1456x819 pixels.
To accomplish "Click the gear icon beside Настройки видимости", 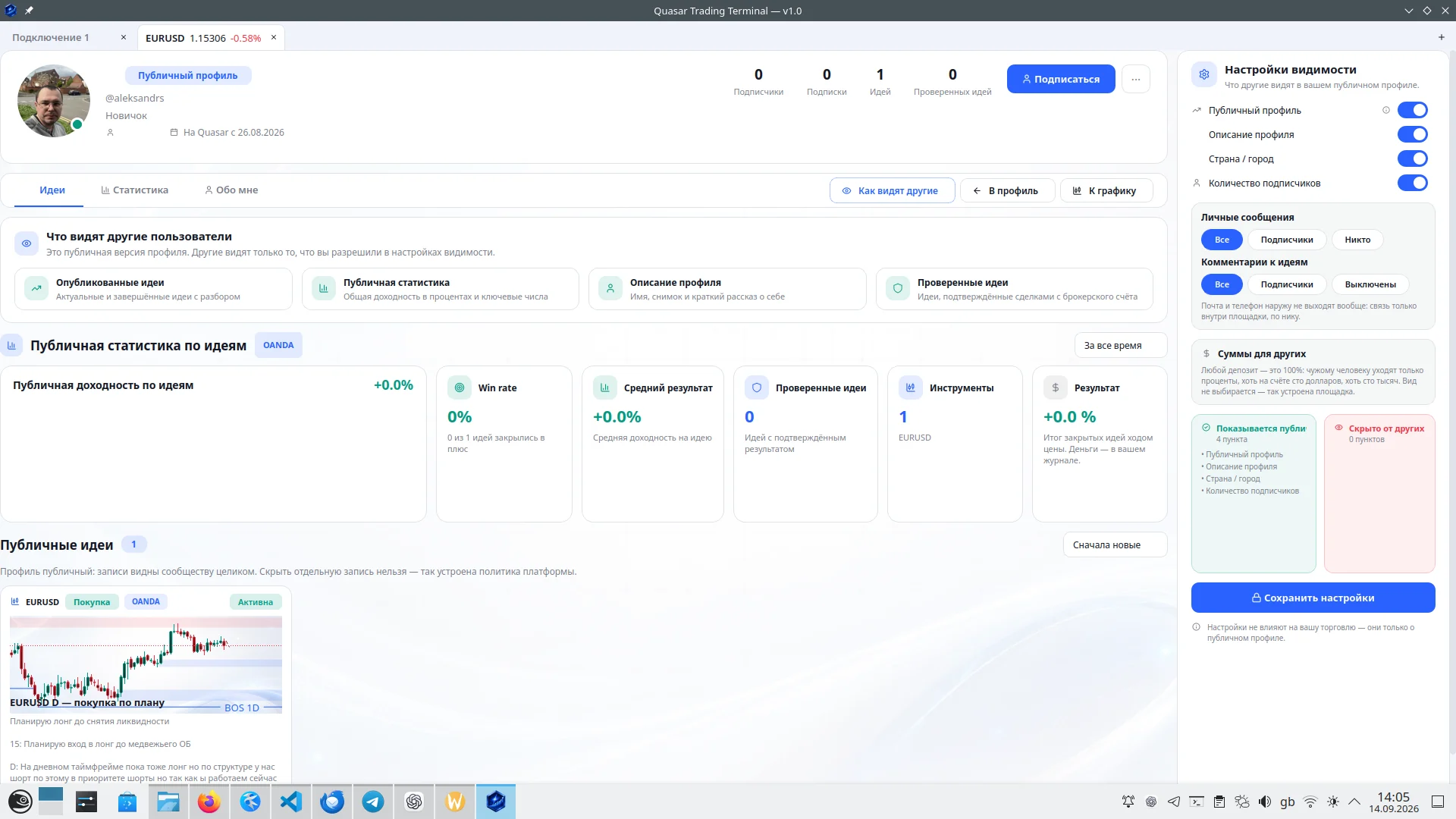I will 1204,74.
